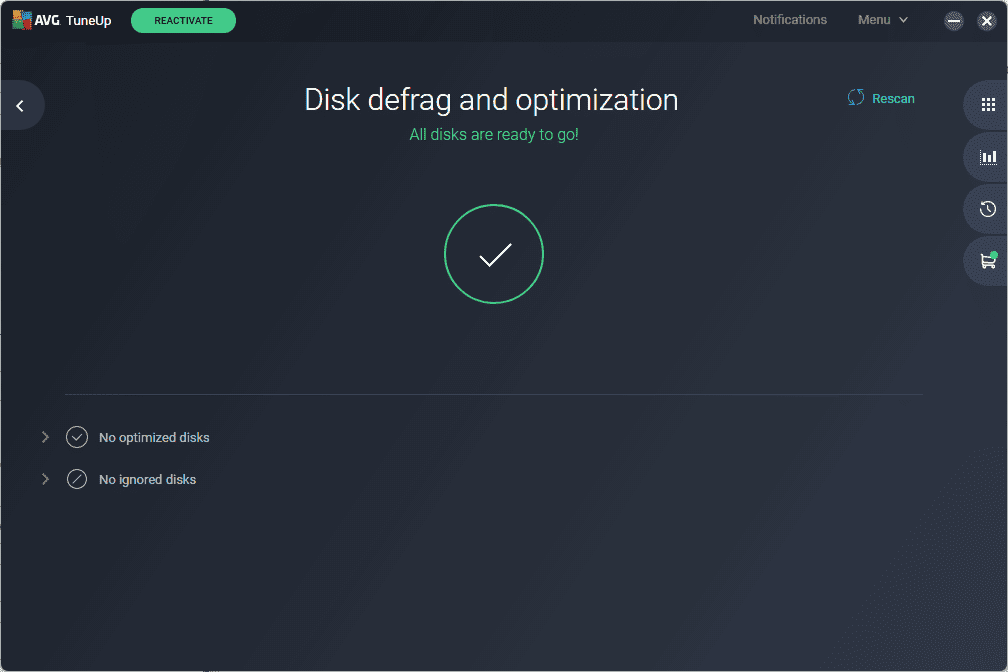Click the Rescan link

tap(881, 98)
